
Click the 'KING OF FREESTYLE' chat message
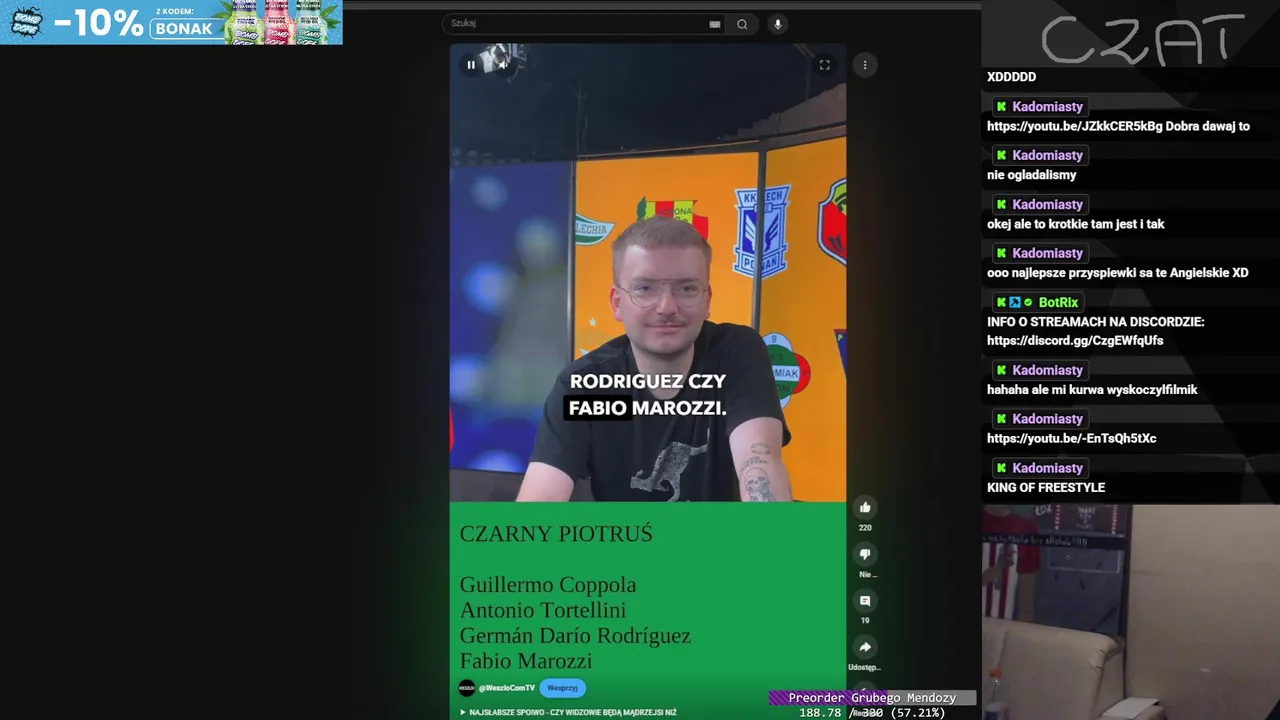(1046, 488)
